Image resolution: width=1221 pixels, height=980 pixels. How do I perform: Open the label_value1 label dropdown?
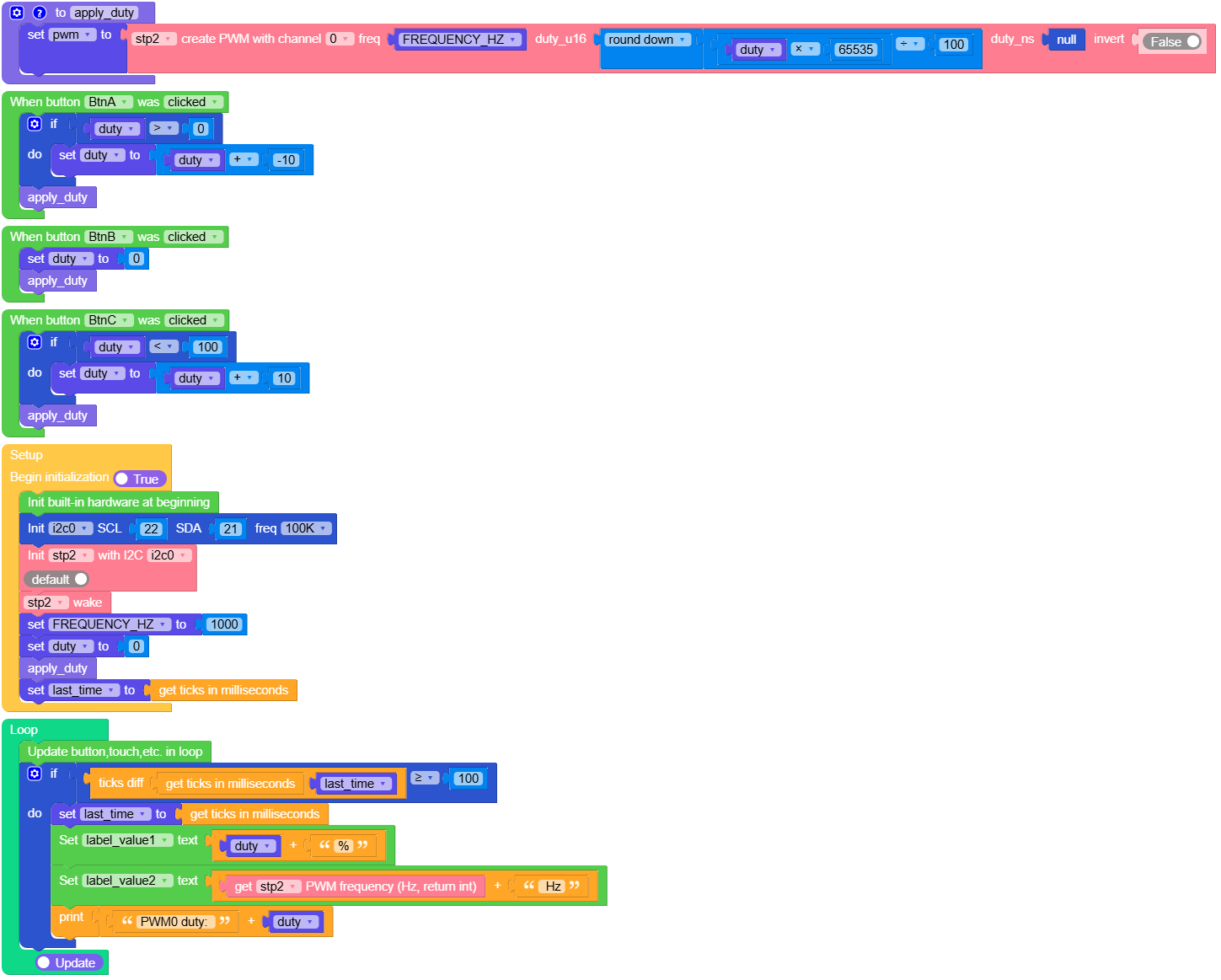pos(128,840)
